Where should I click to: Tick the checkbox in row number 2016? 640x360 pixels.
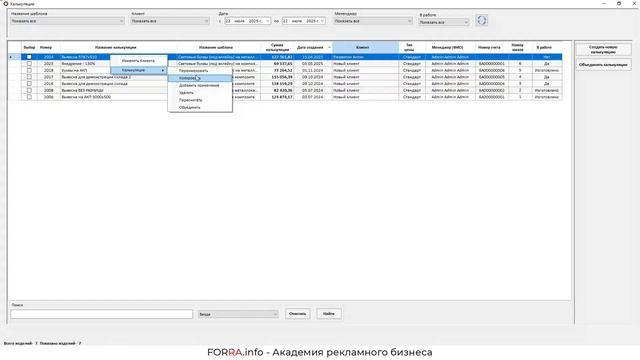click(x=29, y=84)
